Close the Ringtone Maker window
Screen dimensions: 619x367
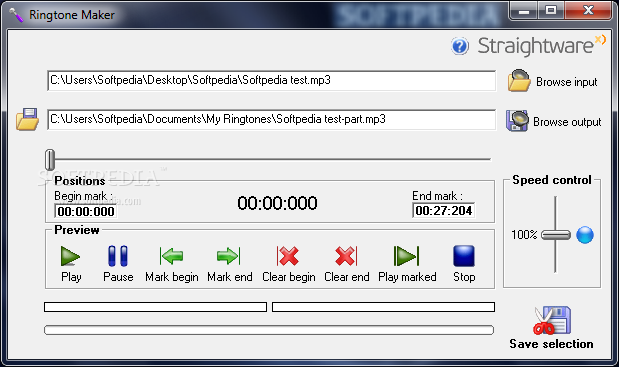588,11
